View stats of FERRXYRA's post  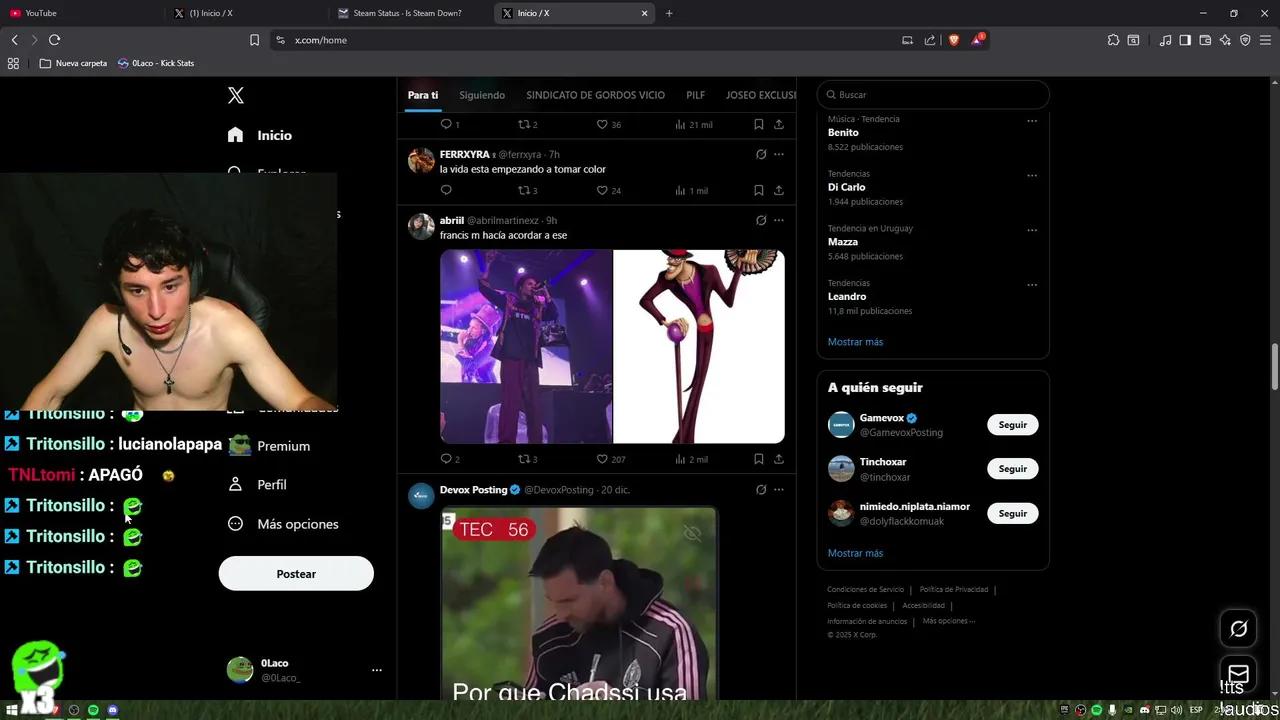[691, 190]
